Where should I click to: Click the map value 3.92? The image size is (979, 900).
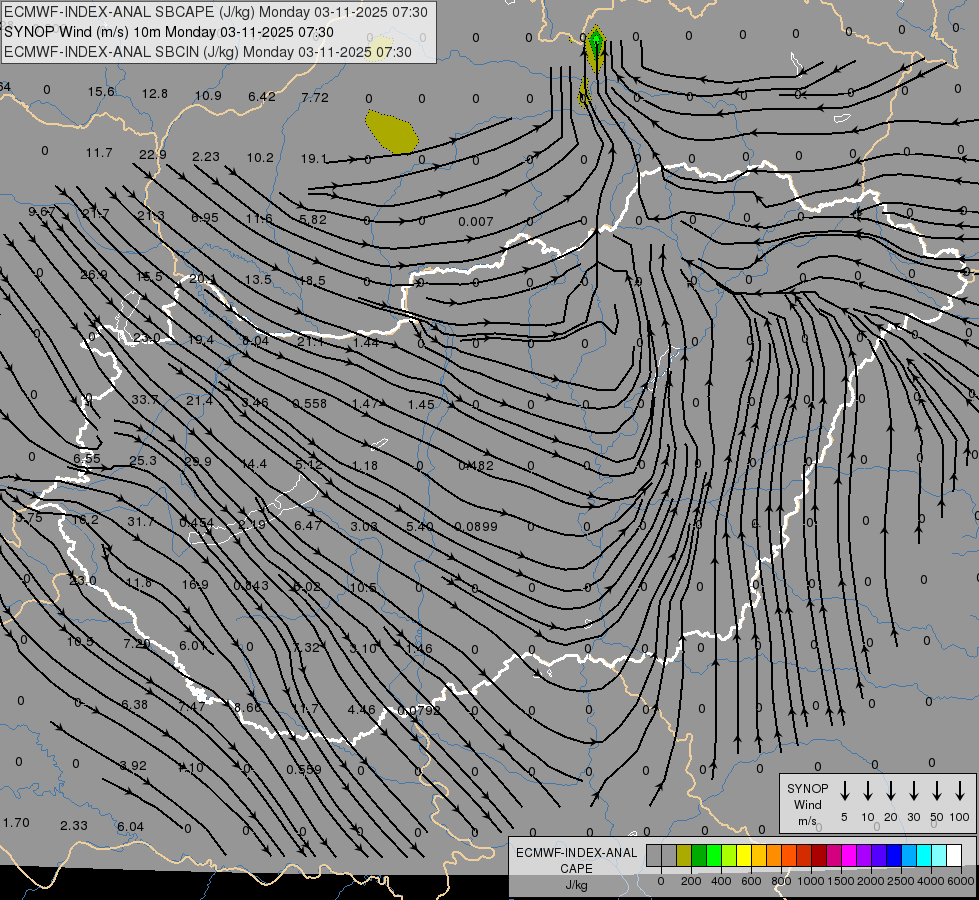133,766
